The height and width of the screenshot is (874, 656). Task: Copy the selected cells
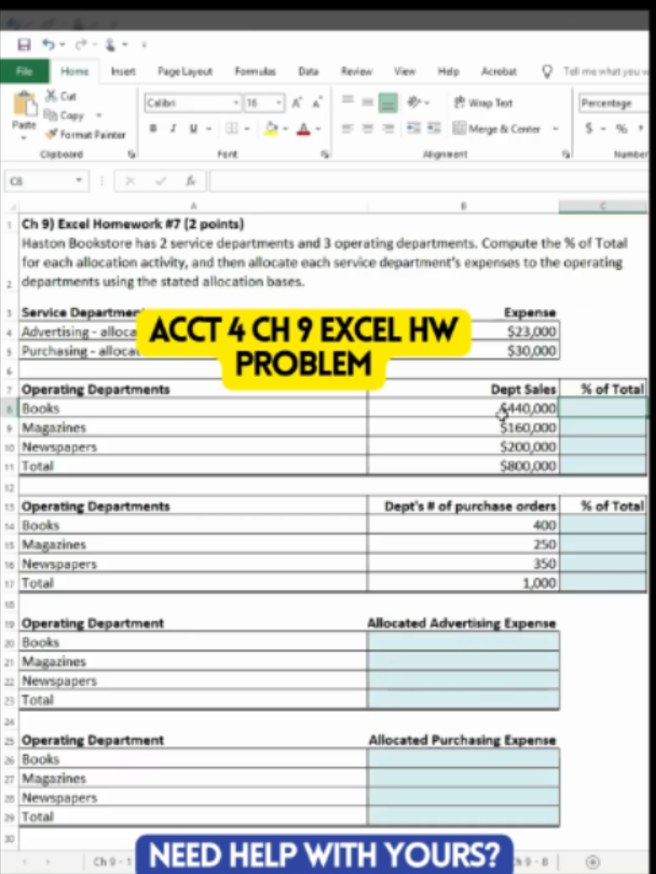pyautogui.click(x=65, y=115)
